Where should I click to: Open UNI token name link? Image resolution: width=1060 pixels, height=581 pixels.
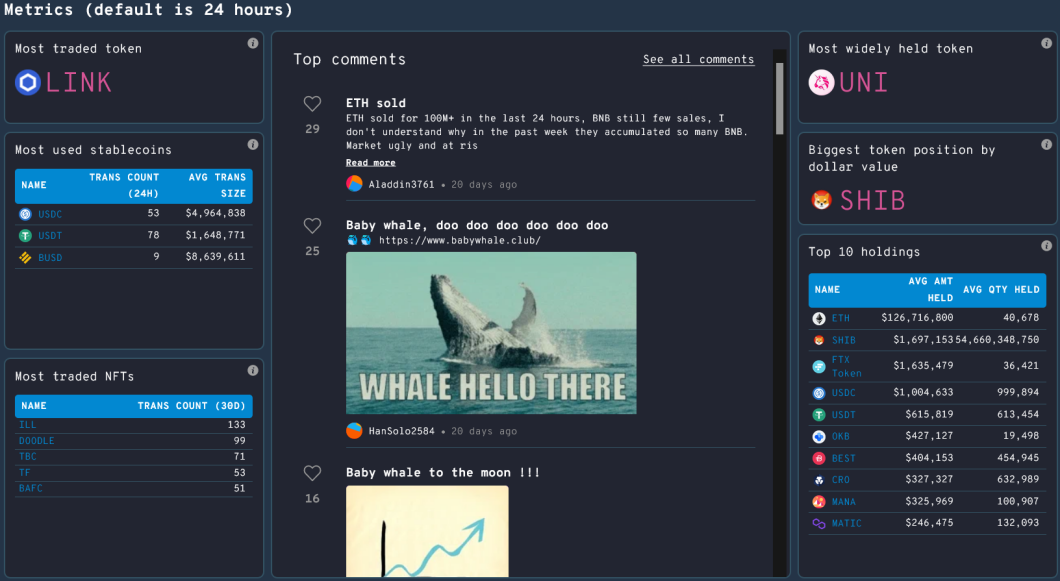click(863, 83)
